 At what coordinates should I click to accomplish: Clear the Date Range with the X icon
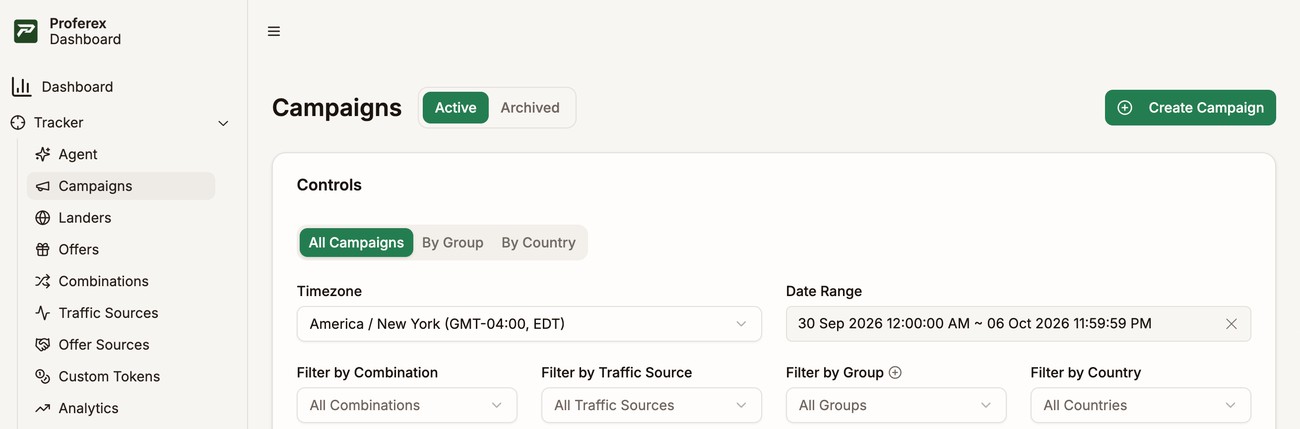[1231, 324]
